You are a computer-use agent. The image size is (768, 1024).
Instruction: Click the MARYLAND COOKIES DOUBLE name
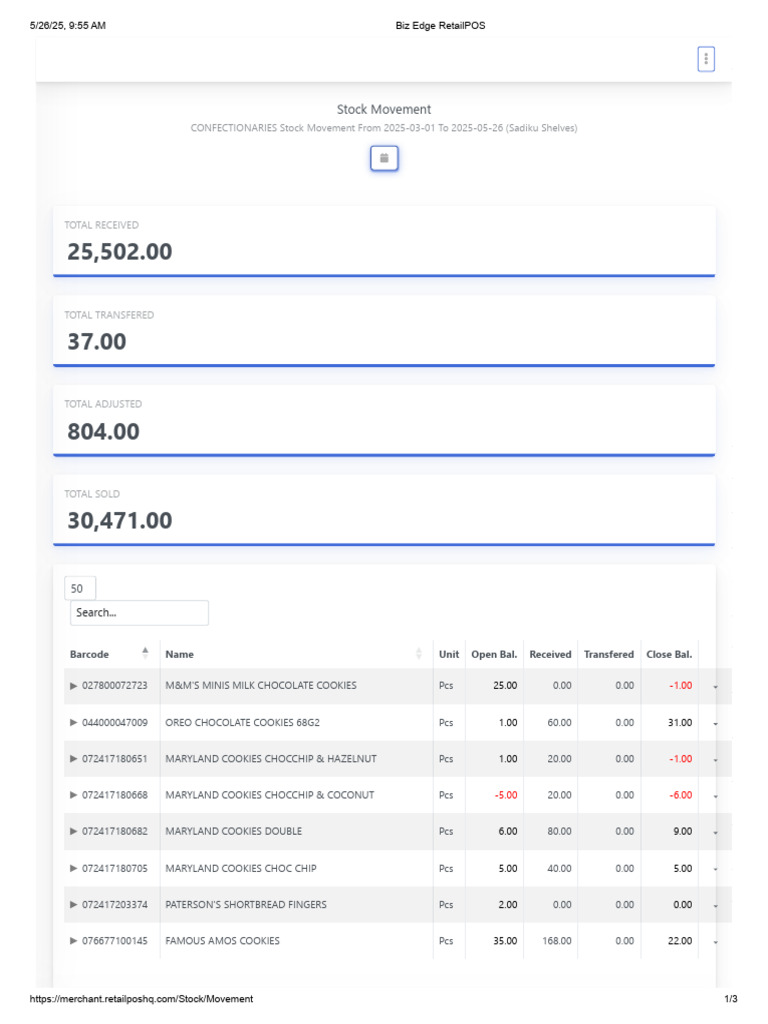(234, 831)
